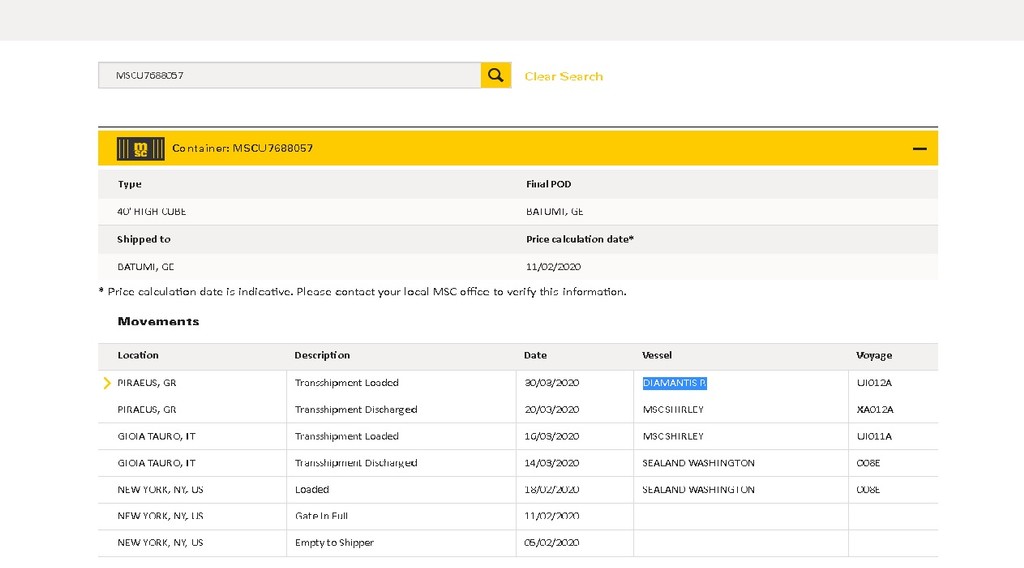Click date 16/03/2020 cell

click(552, 436)
